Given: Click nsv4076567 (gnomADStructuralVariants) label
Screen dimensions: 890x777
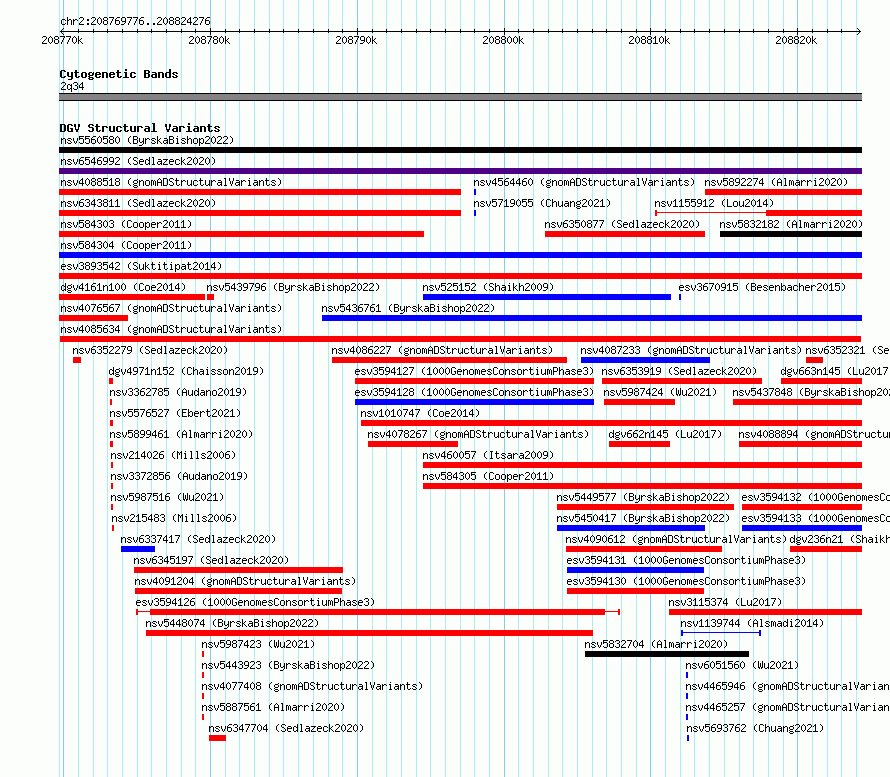Looking at the screenshot, I should pos(171,308).
